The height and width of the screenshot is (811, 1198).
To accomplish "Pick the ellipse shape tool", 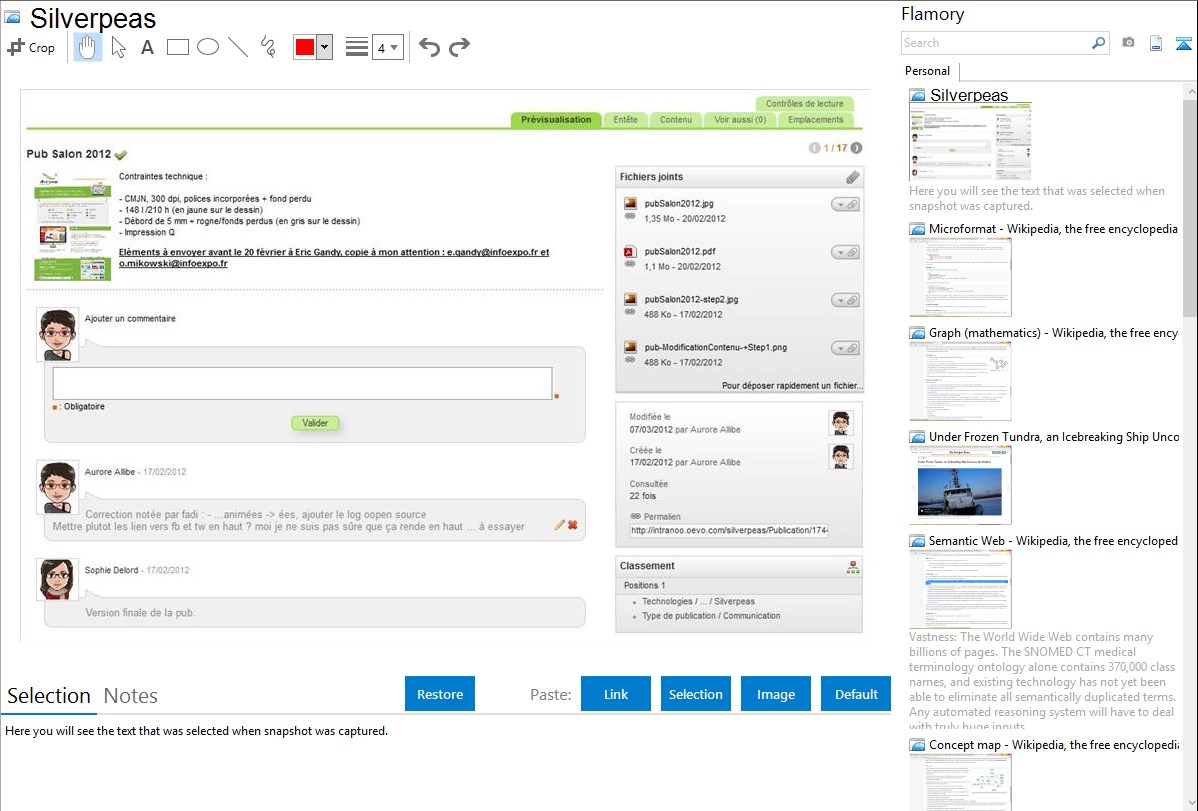I will tap(208, 47).
